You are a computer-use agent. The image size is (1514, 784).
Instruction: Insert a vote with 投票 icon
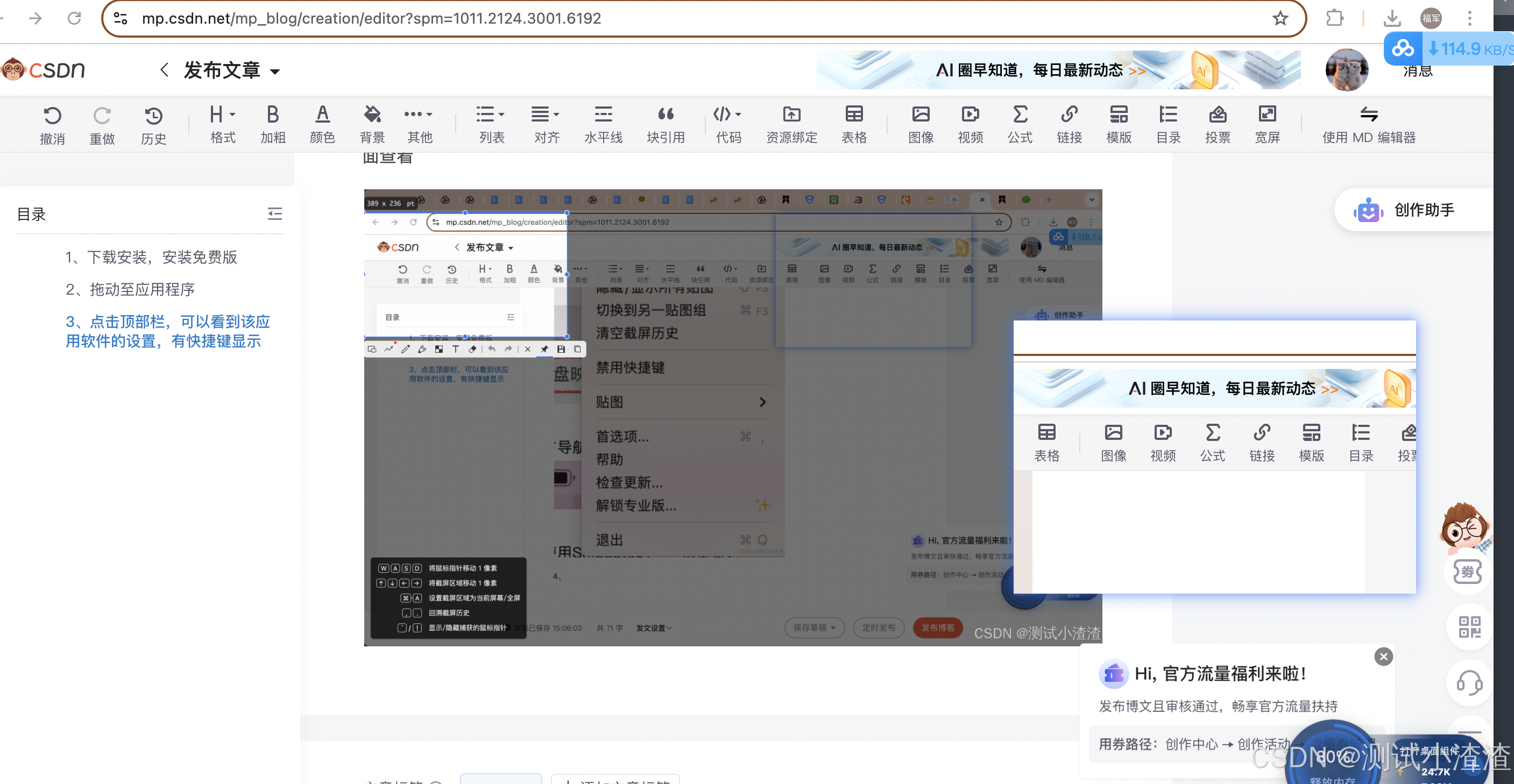(x=1217, y=124)
